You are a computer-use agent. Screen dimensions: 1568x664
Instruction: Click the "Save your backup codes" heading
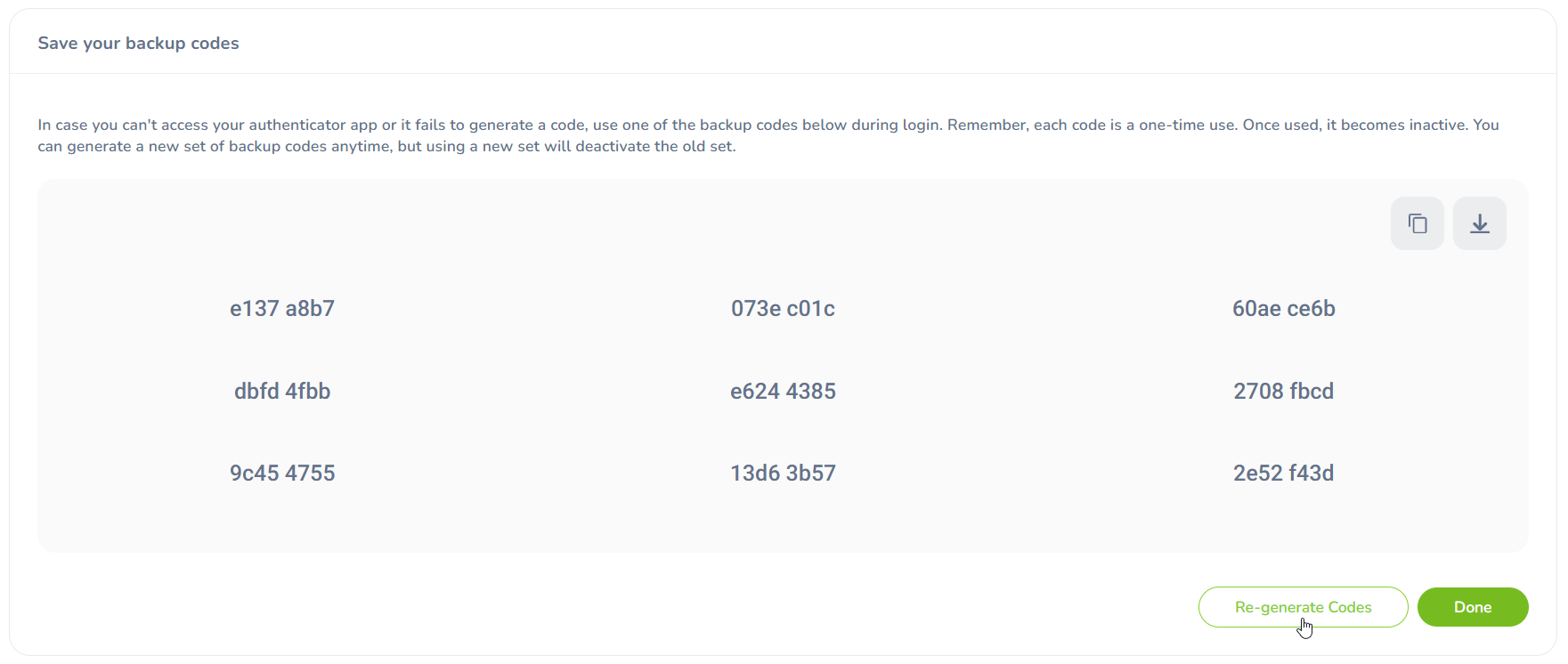click(x=138, y=44)
